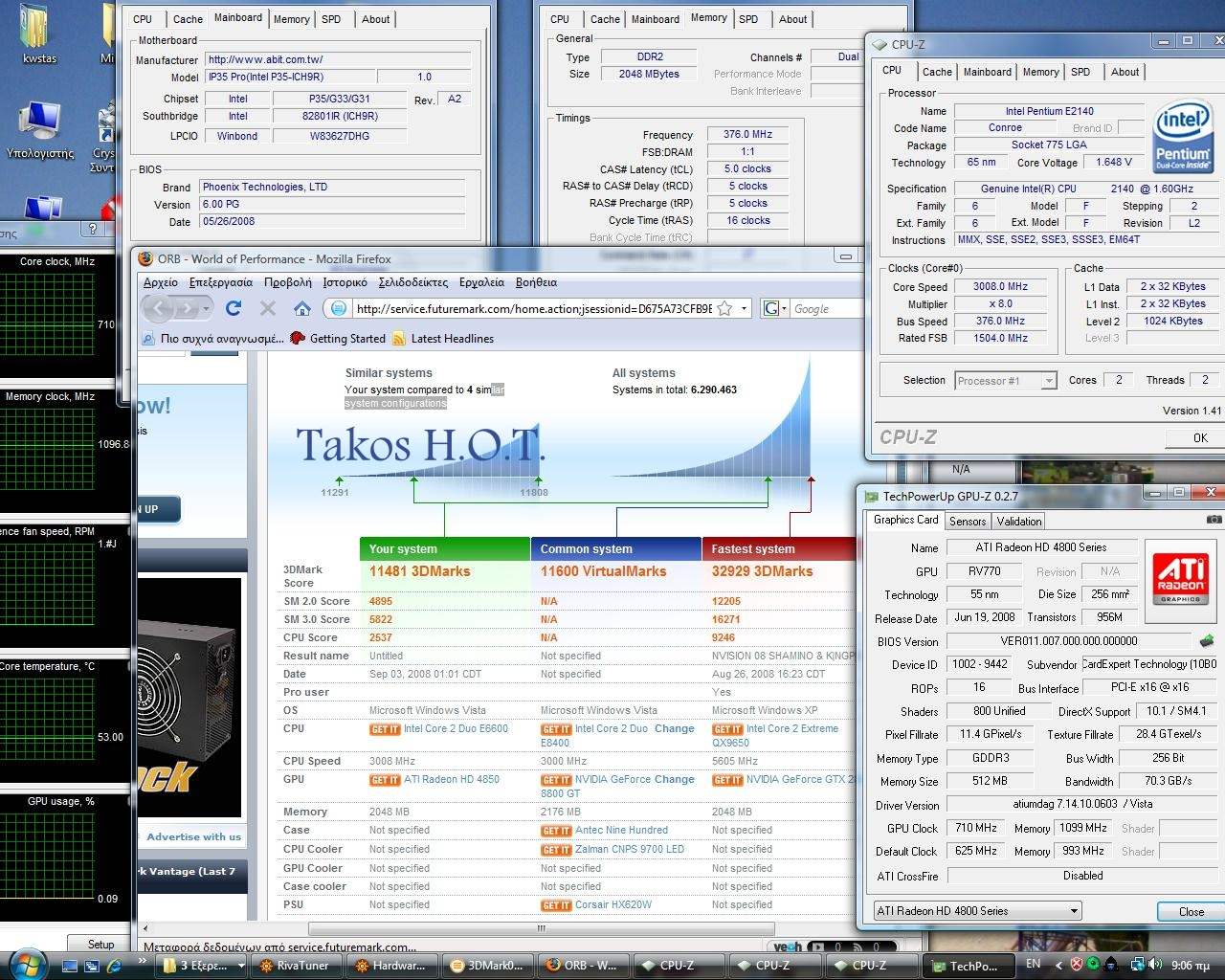Open the Βοήθεια menu in Firefox
This screenshot has height=980, width=1225.
click(536, 282)
